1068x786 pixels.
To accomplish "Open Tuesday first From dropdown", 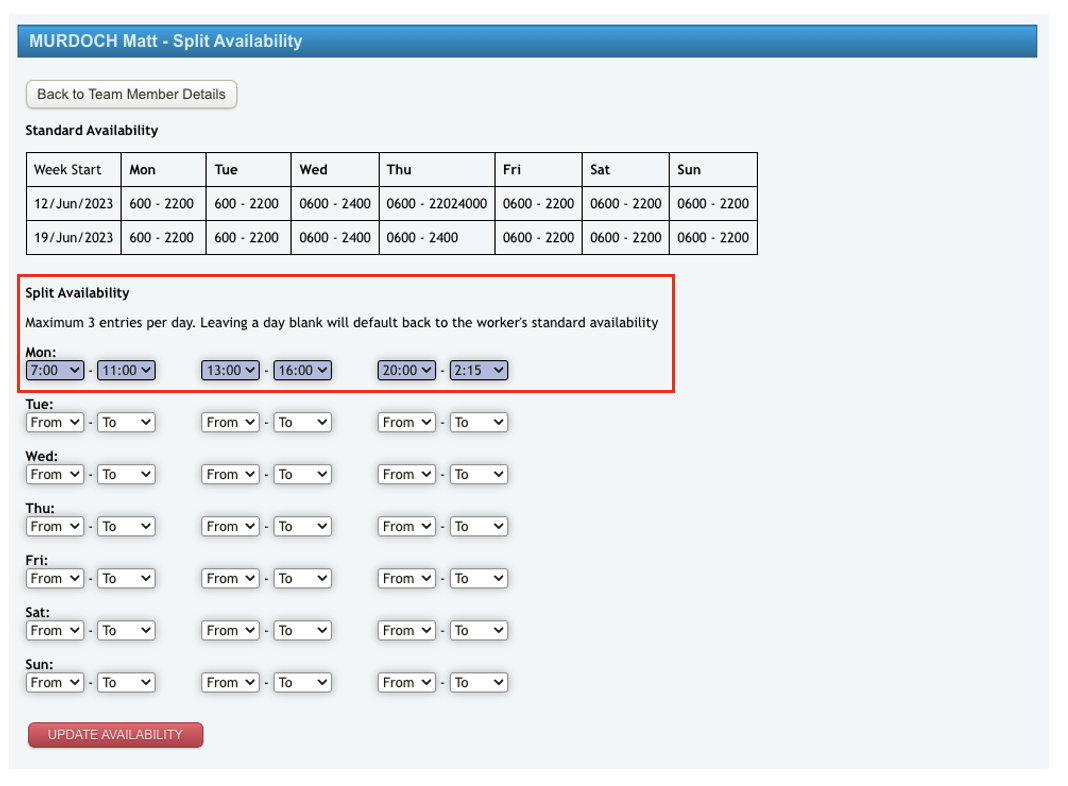I will 54,422.
